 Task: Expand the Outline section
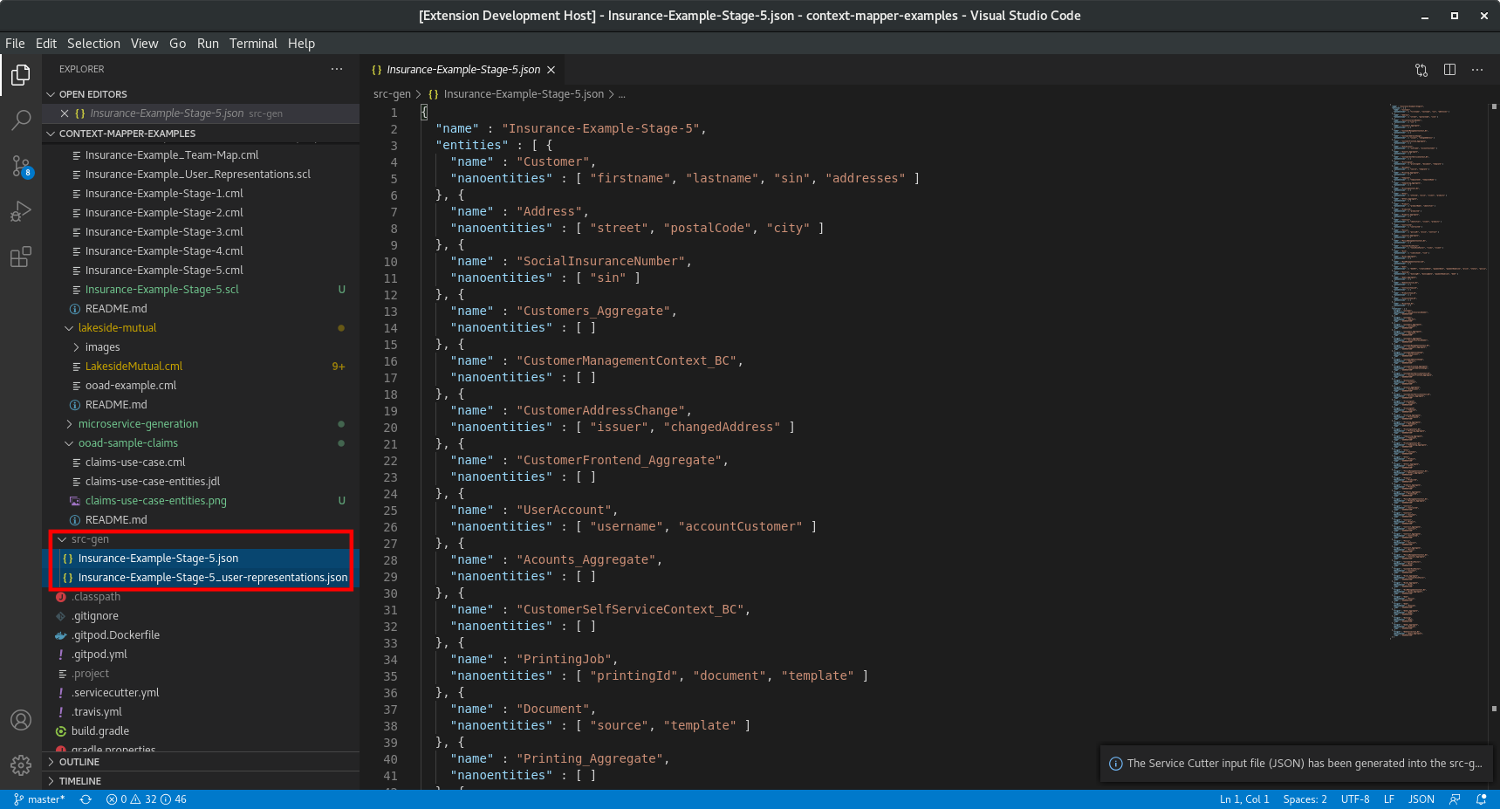200,762
